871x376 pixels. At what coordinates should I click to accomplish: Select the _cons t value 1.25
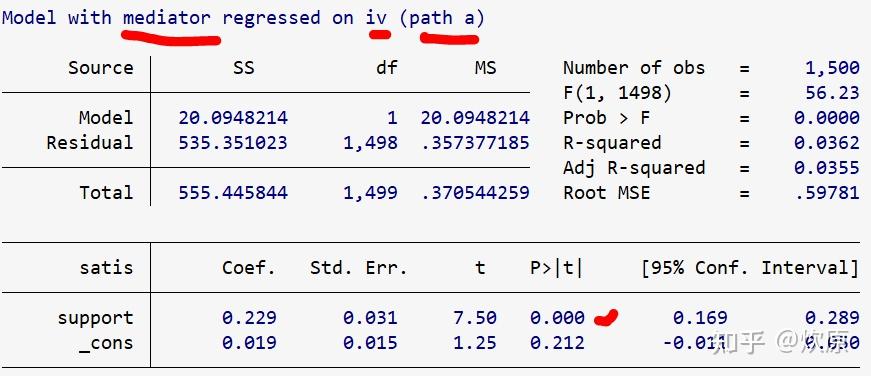coord(474,343)
